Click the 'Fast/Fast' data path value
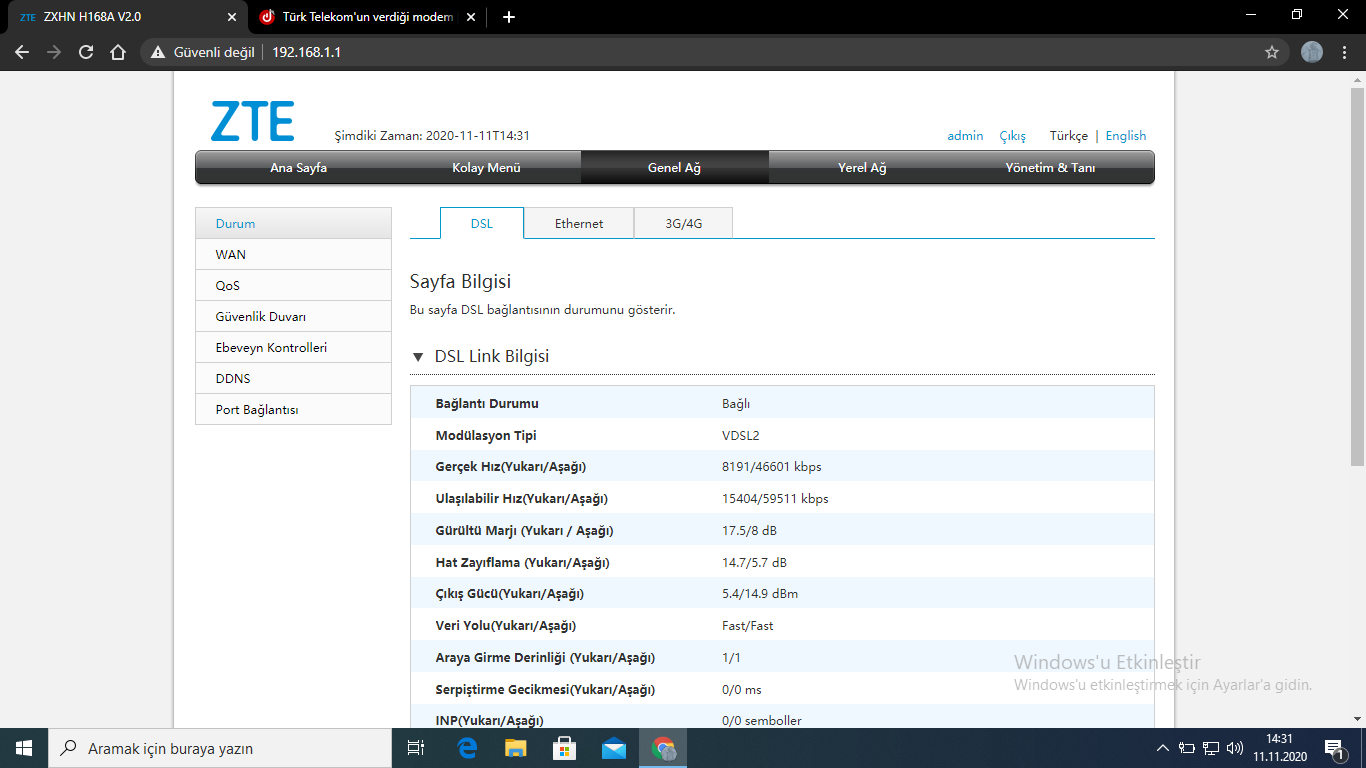Screen dimensions: 1366x768 tap(748, 626)
